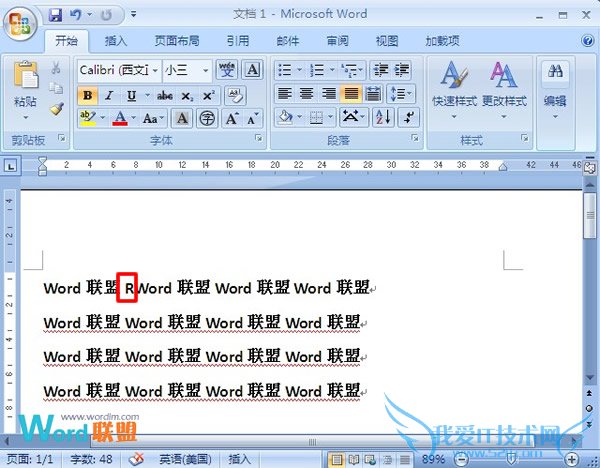
Task: Switch to full screen reading view
Action: [354, 459]
